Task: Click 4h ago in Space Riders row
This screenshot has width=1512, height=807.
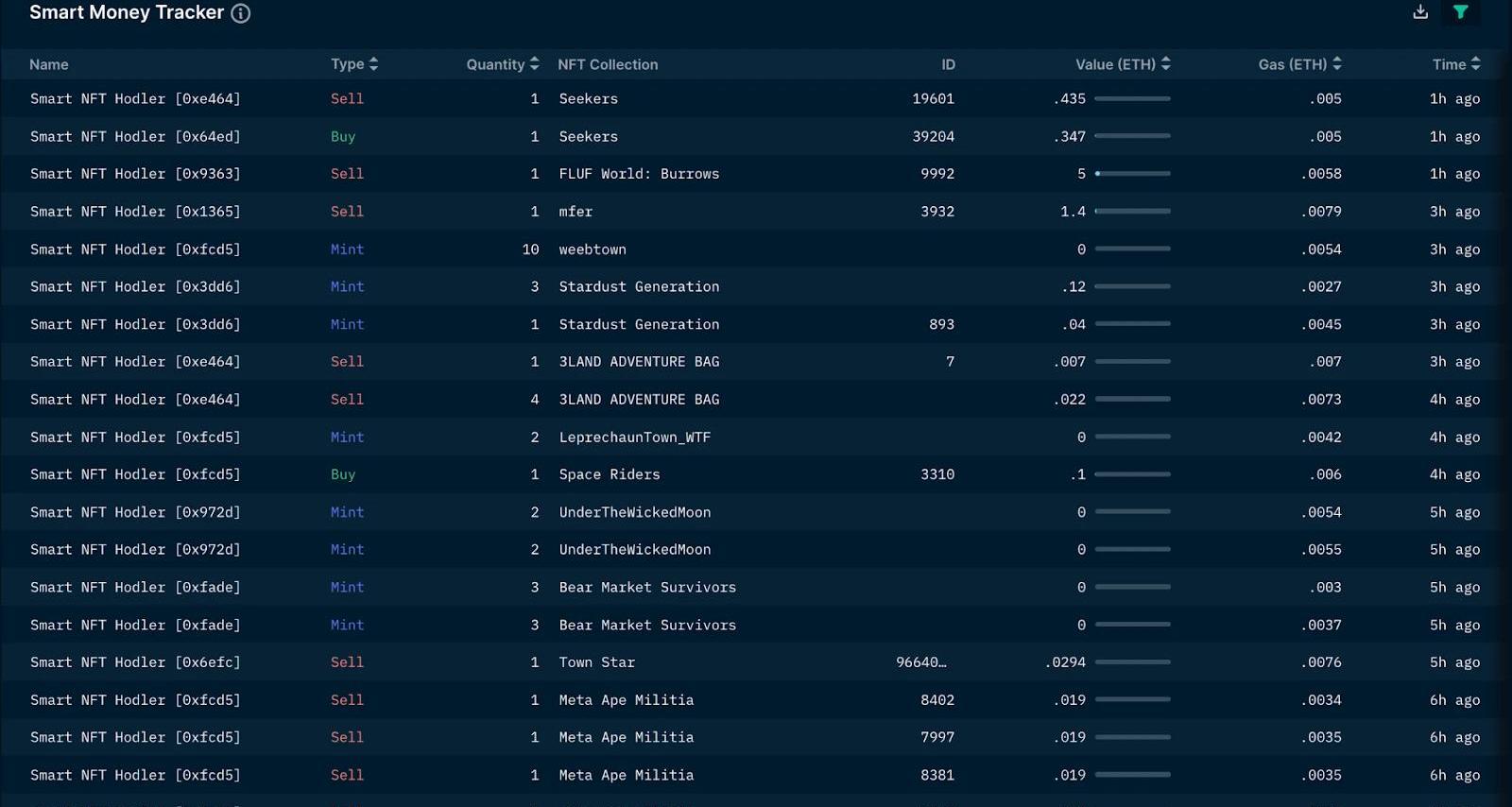Action: [1454, 474]
